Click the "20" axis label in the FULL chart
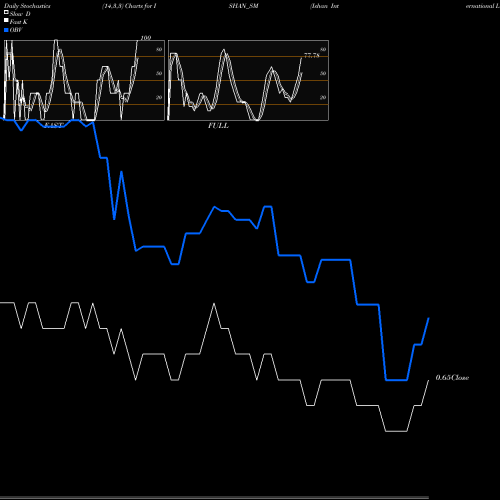Image resolution: width=500 pixels, height=500 pixels. pos(323,97)
